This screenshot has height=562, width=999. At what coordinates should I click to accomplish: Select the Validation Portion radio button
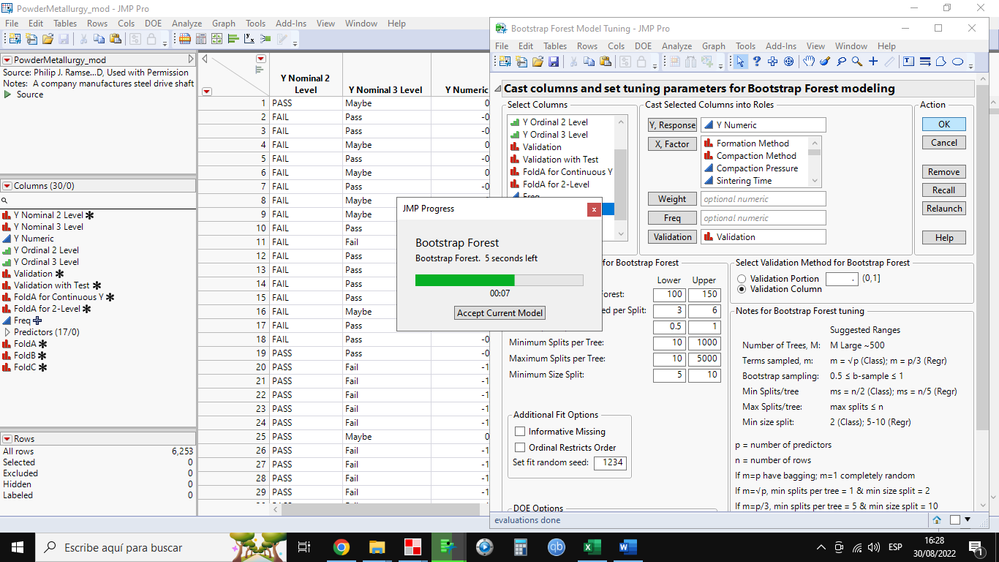pyautogui.click(x=742, y=279)
